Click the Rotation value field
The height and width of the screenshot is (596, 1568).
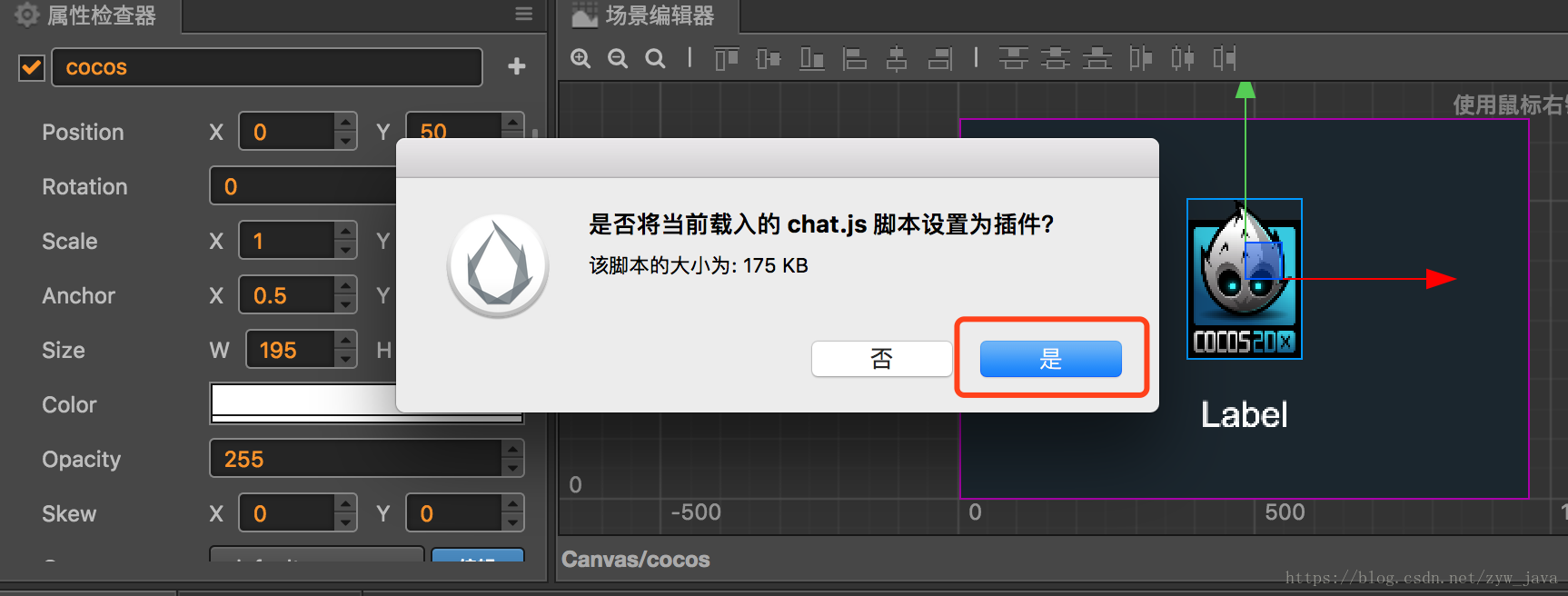click(303, 186)
